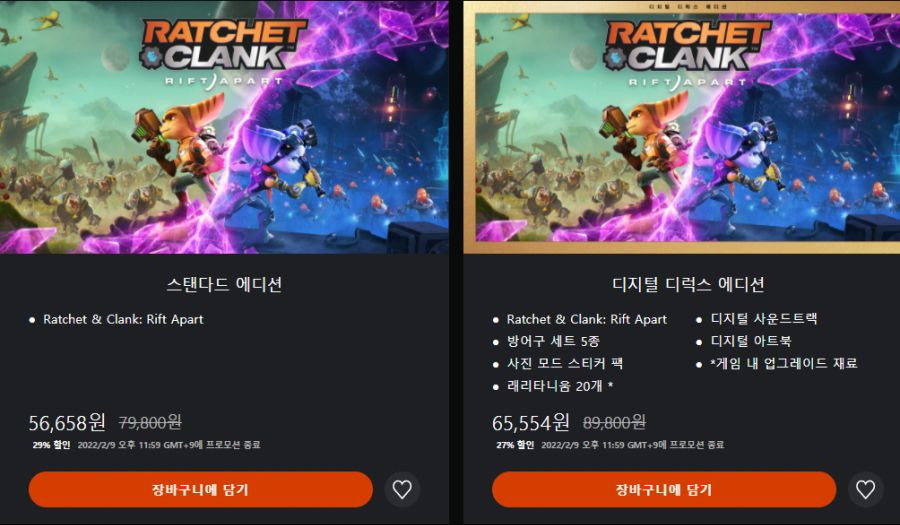Click the 27% 할인 discount label
Image resolution: width=900 pixels, height=525 pixels.
(515, 445)
